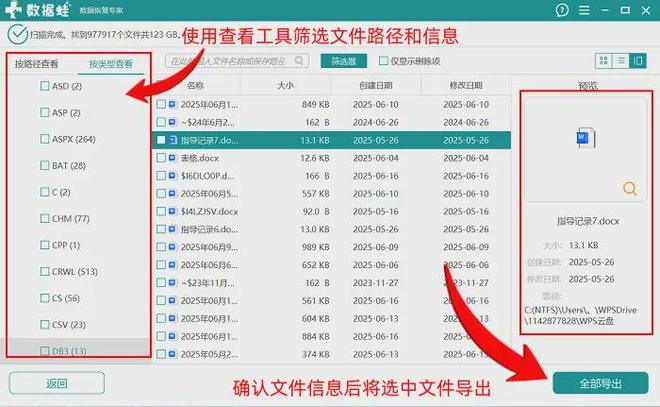Click the preview file name 指导记录7.docx
Viewport: 660px width, 407px height.
588,221
